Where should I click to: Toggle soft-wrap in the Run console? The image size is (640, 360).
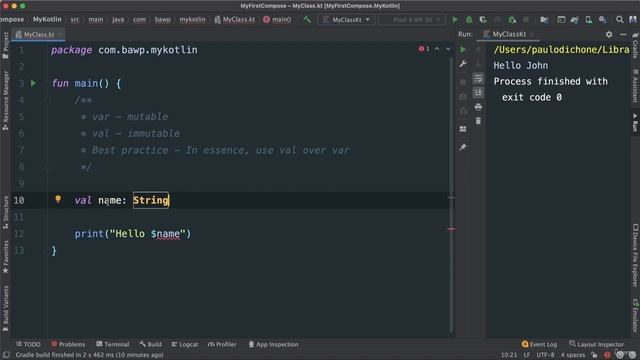coord(478,78)
